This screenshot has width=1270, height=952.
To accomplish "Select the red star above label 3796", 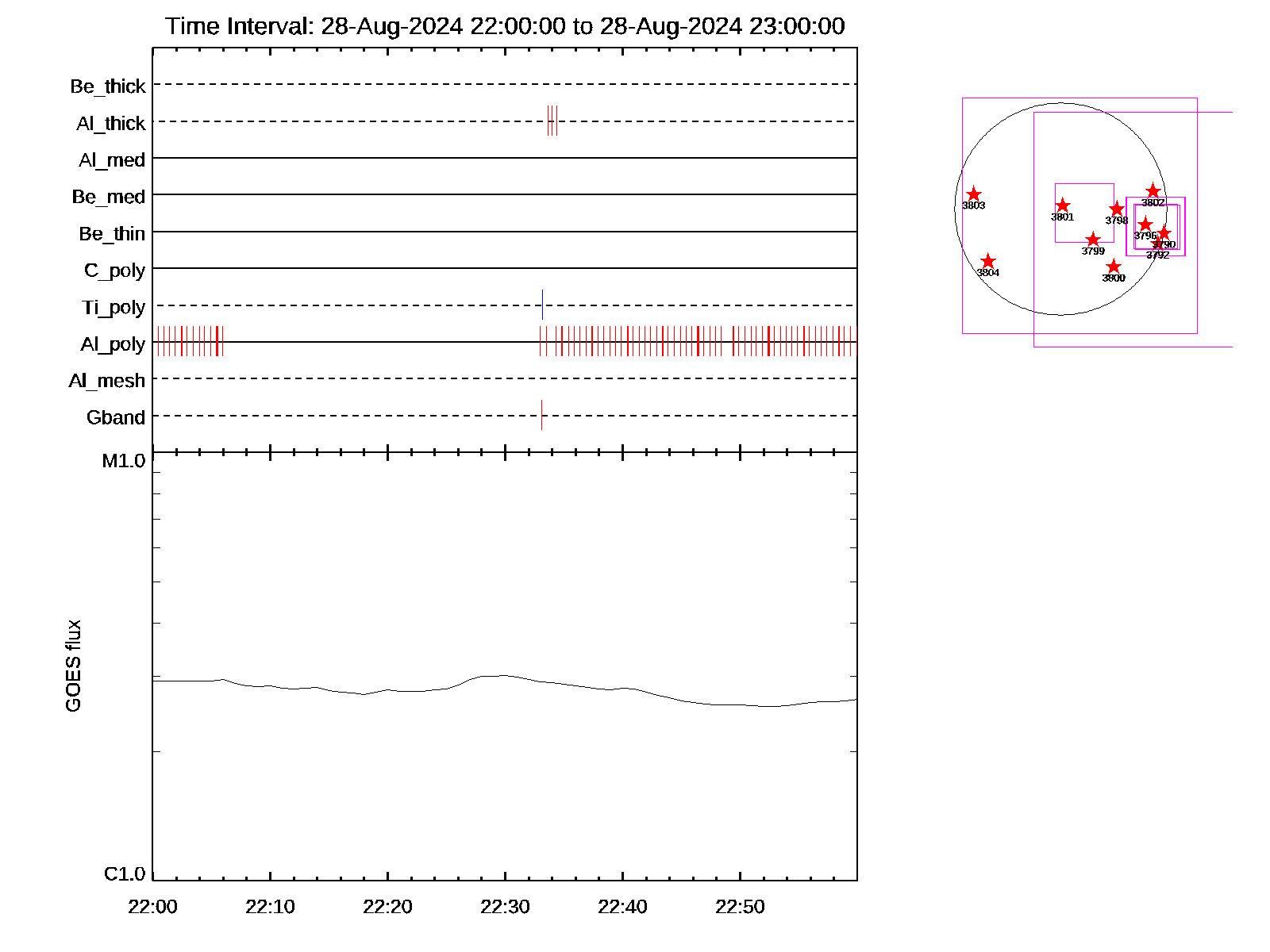I will tap(1145, 225).
